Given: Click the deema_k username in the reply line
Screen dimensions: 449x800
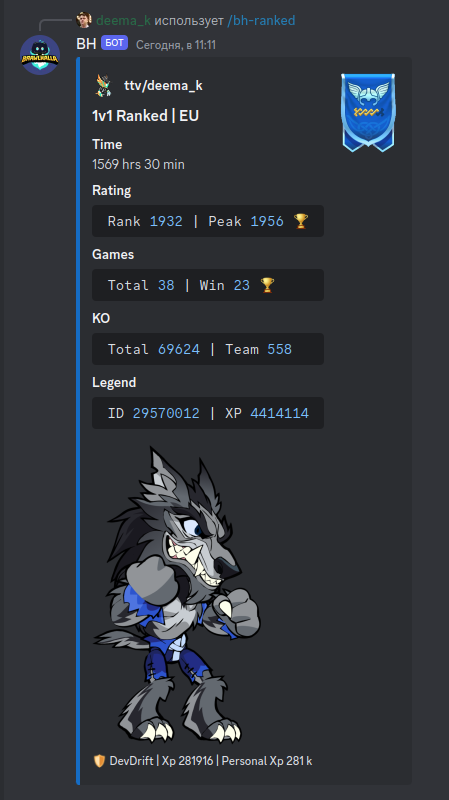Looking at the screenshot, I should [x=123, y=20].
